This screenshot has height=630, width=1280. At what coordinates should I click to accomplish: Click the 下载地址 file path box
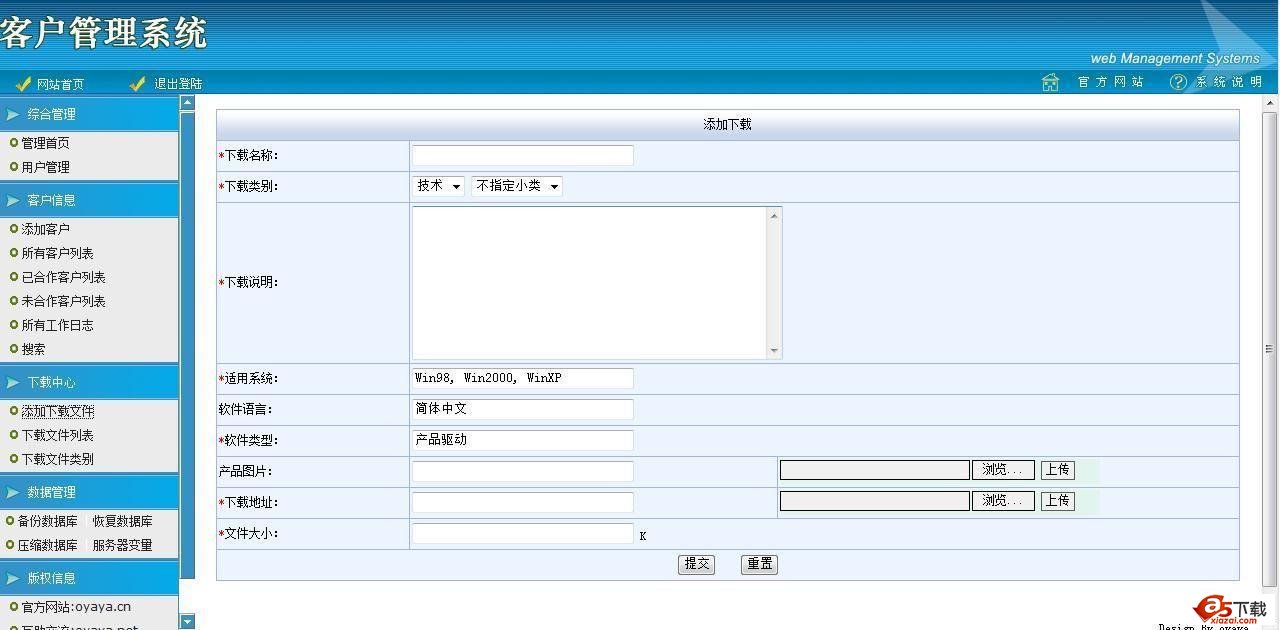(x=875, y=501)
